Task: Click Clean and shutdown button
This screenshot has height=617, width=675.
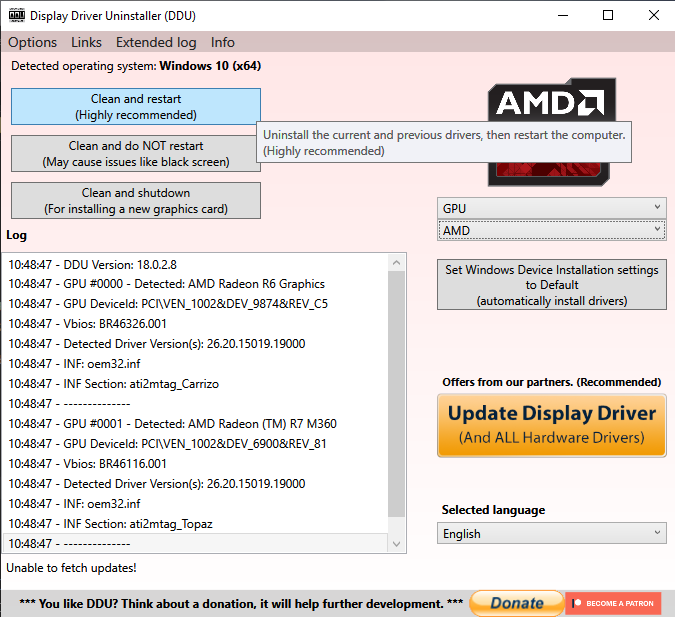Action: [136, 201]
